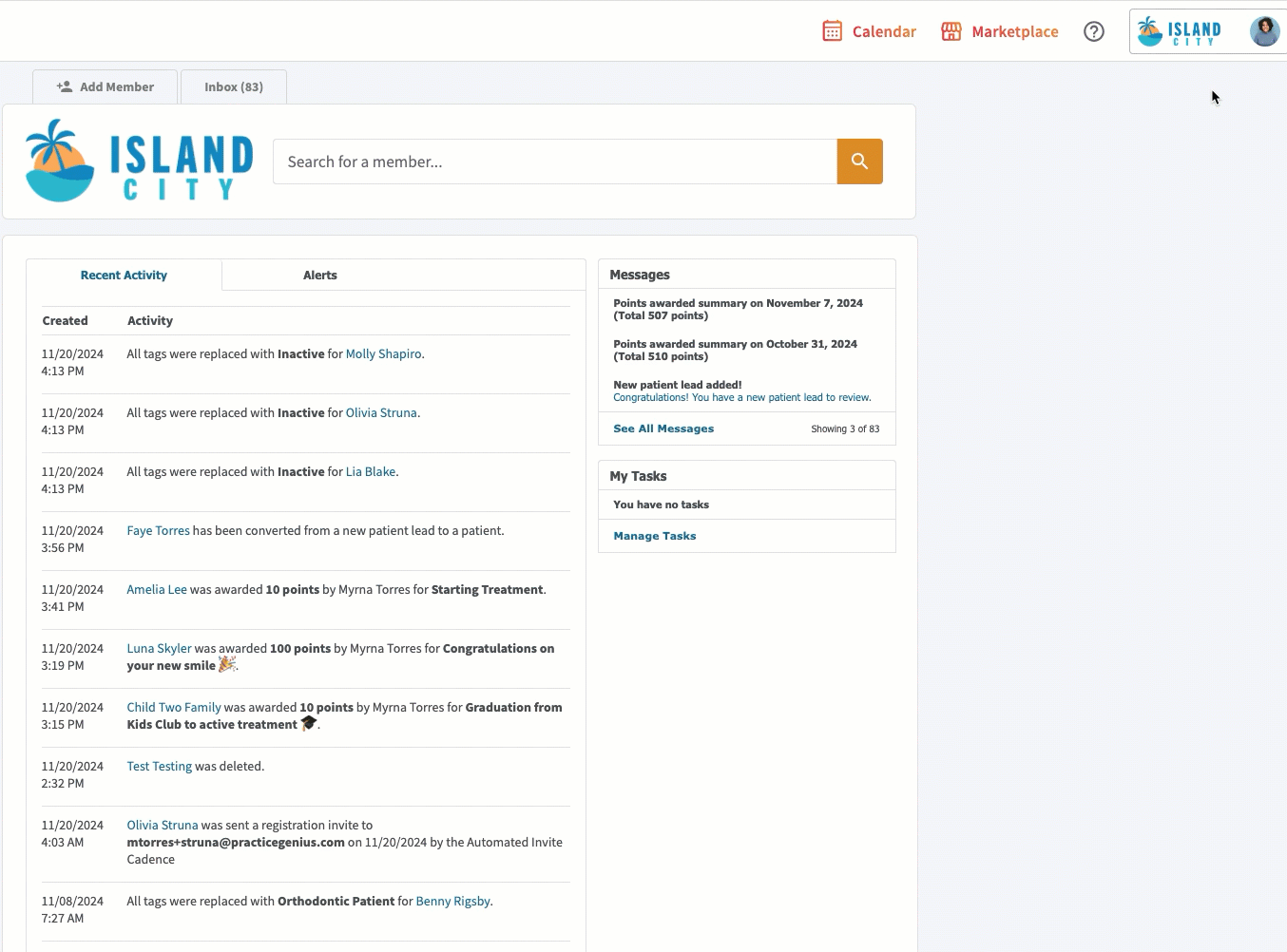Open November 7 points awarded summary
The image size is (1287, 952).
click(x=738, y=309)
